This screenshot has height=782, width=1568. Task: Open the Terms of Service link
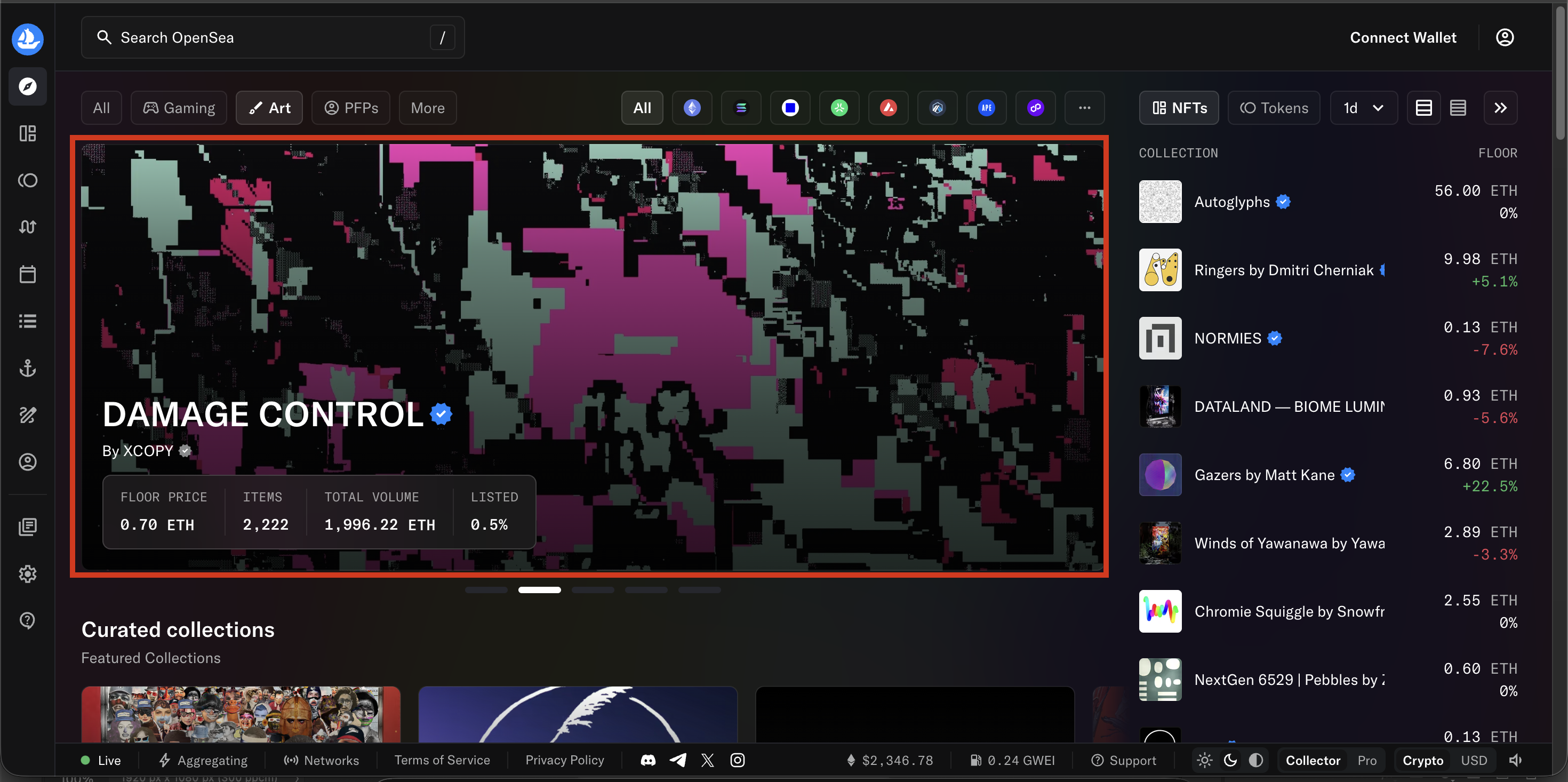[x=442, y=760]
